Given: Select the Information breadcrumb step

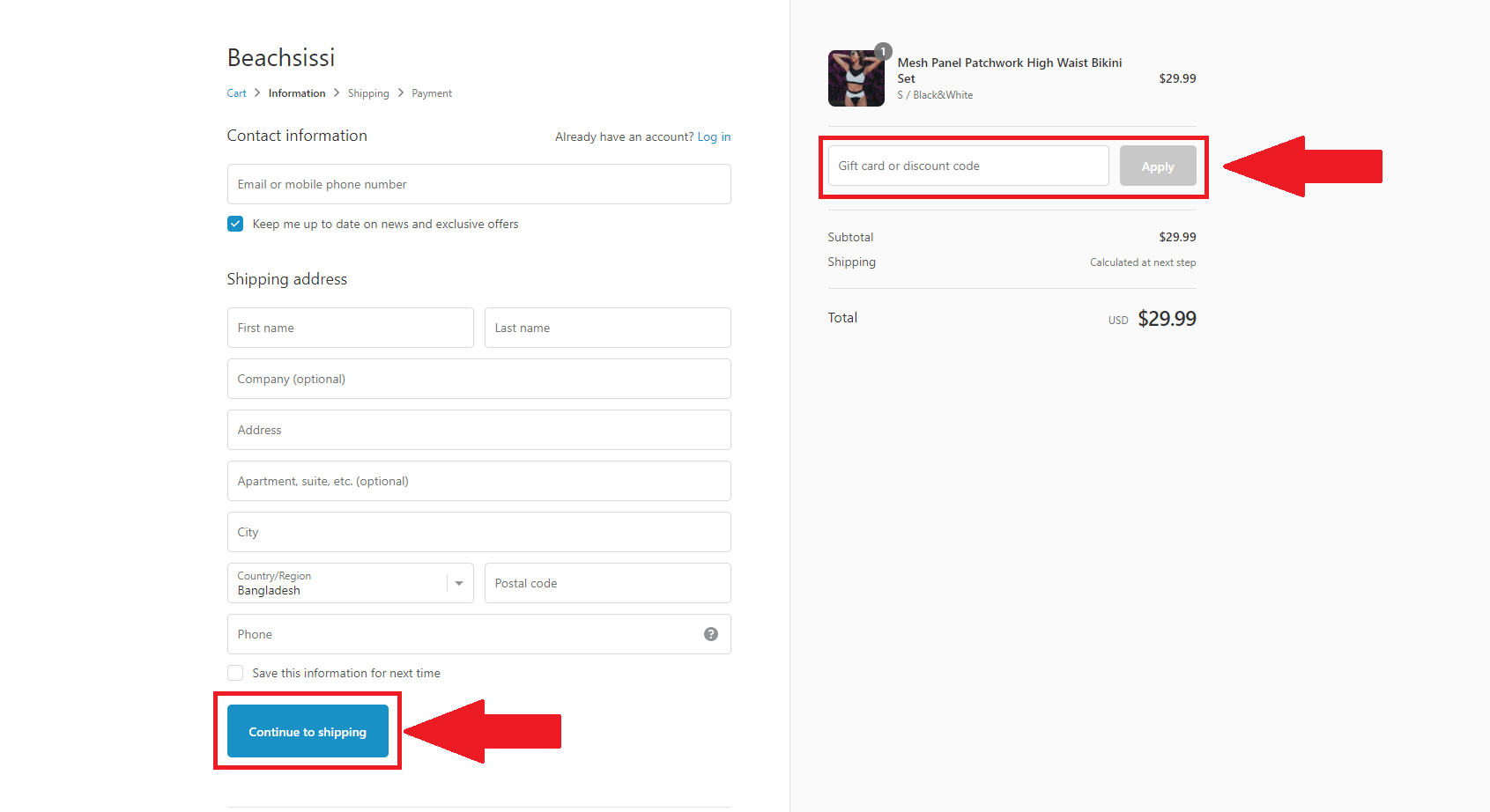Looking at the screenshot, I should tap(297, 93).
